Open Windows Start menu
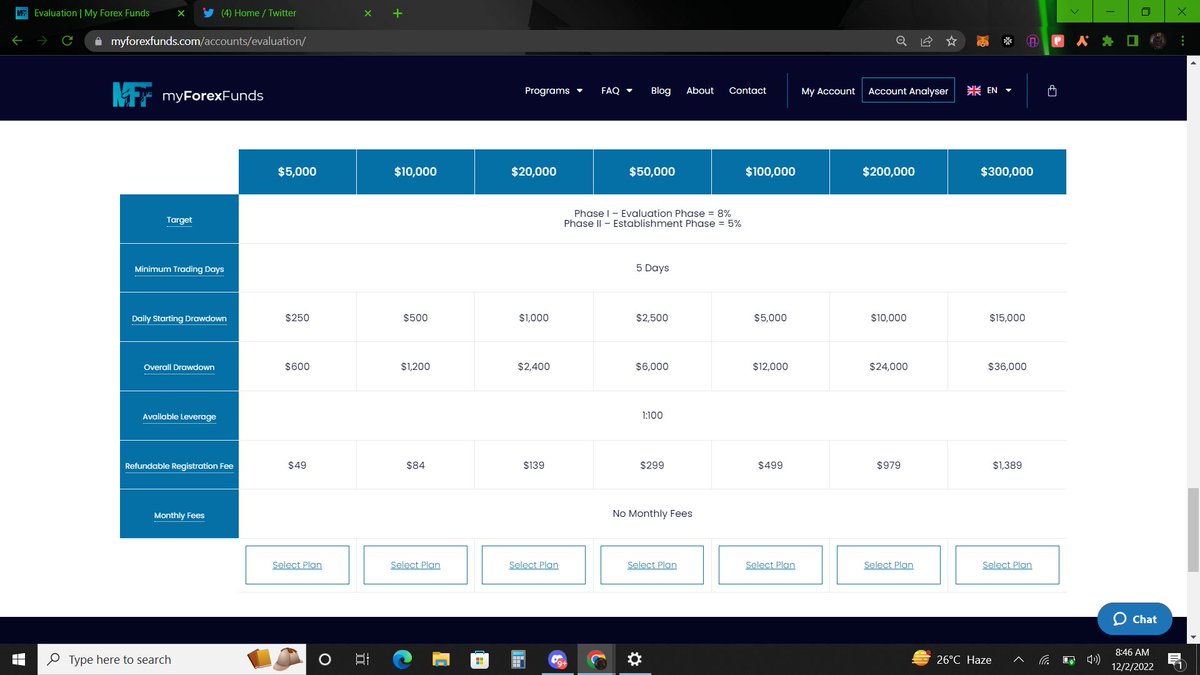 (x=17, y=659)
